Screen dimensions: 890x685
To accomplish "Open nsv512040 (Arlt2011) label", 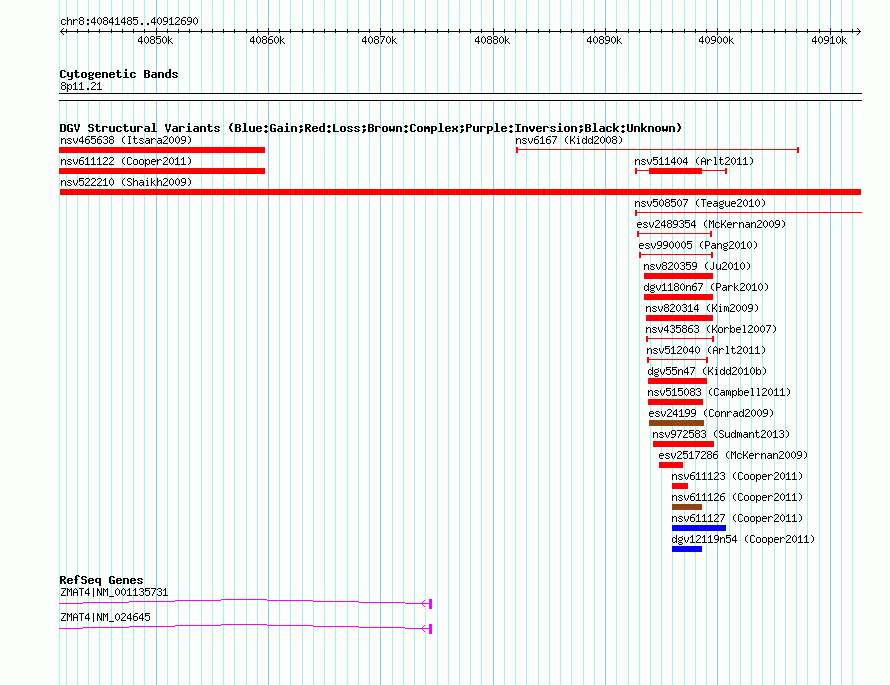I will pyautogui.click(x=706, y=350).
